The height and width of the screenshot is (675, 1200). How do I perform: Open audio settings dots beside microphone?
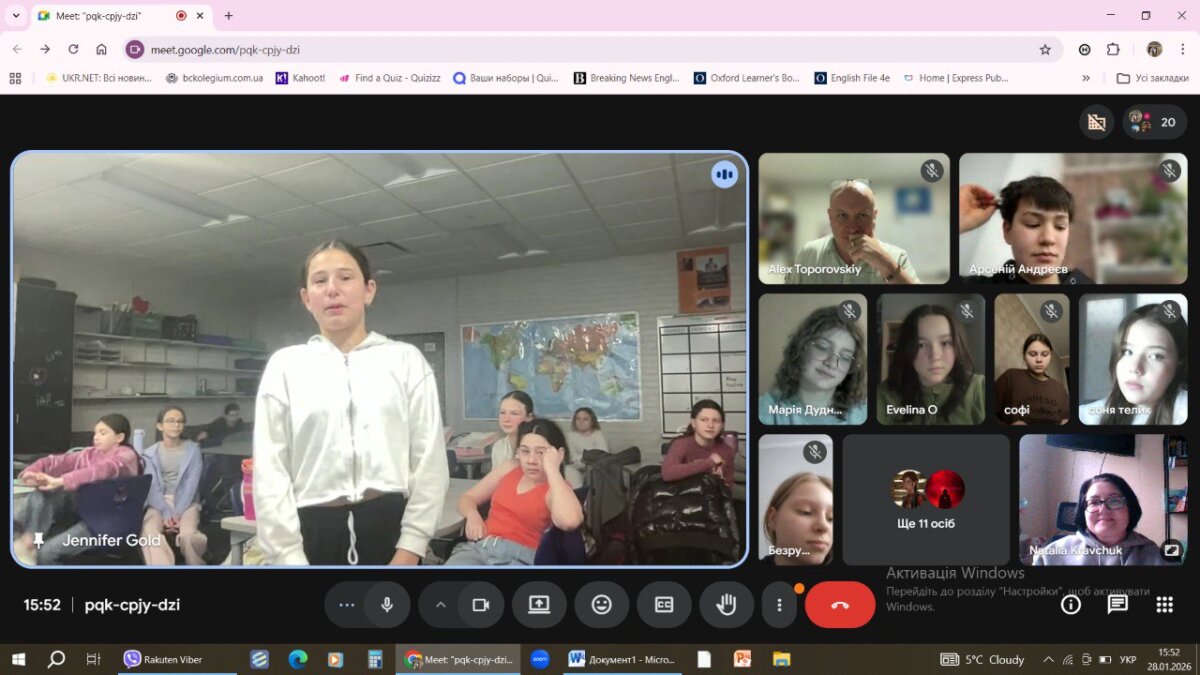tap(347, 605)
